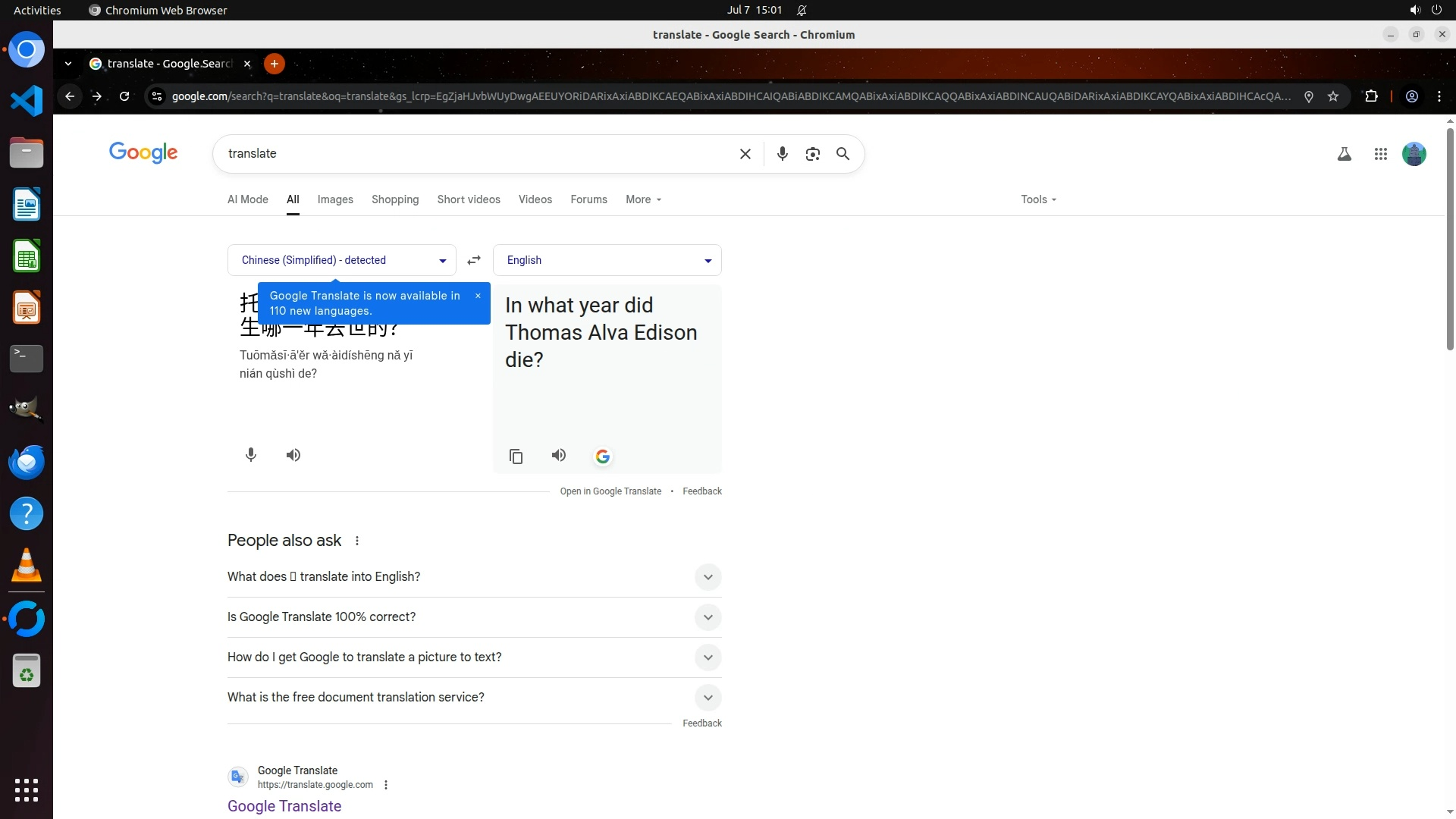Click Open in Google Translate link
The image size is (1456, 819).
[x=610, y=491]
